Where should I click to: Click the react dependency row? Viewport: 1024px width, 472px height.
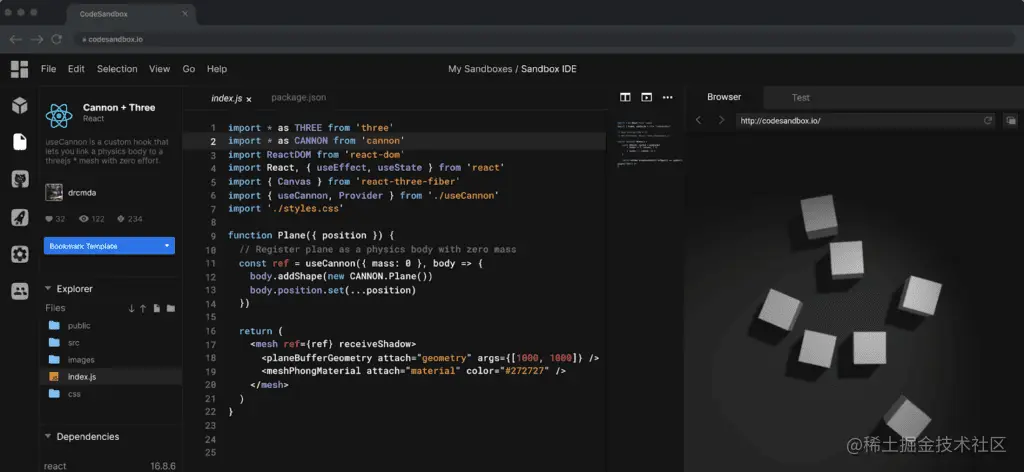point(110,466)
